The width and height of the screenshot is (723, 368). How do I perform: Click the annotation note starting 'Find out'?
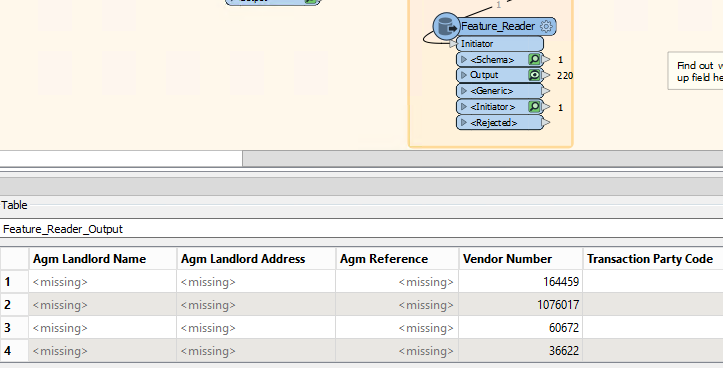tap(696, 71)
